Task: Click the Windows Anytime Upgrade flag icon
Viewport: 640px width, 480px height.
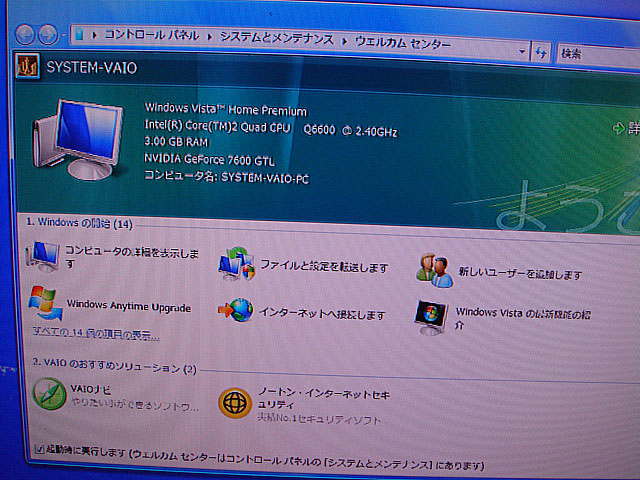Action: pyautogui.click(x=45, y=303)
